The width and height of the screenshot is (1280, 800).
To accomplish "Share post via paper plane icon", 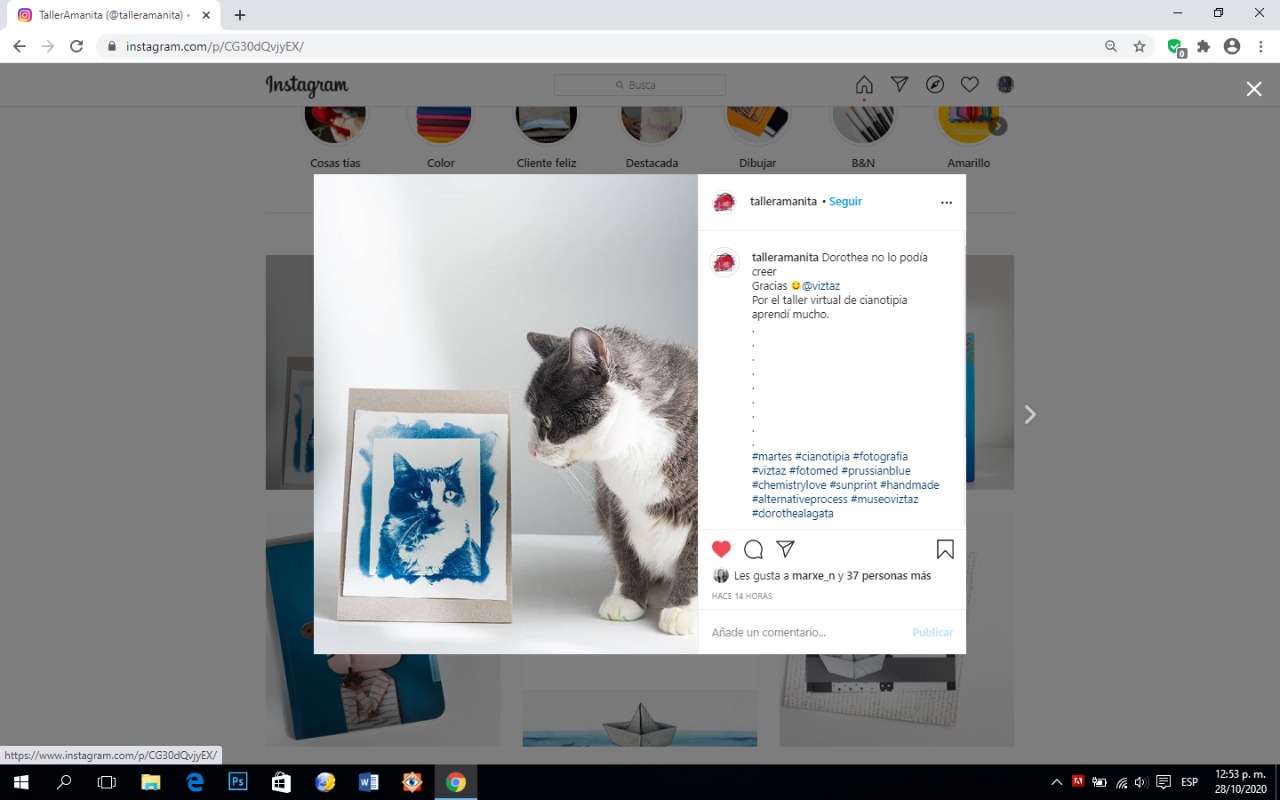I will (x=786, y=549).
